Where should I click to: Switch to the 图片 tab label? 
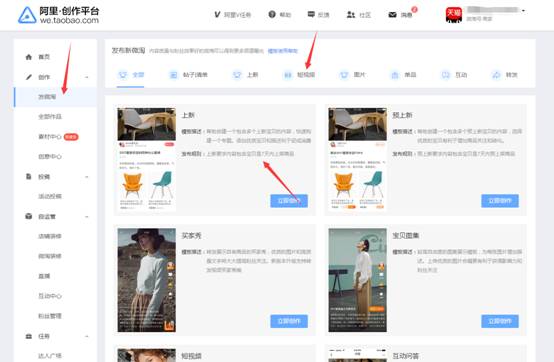click(359, 75)
